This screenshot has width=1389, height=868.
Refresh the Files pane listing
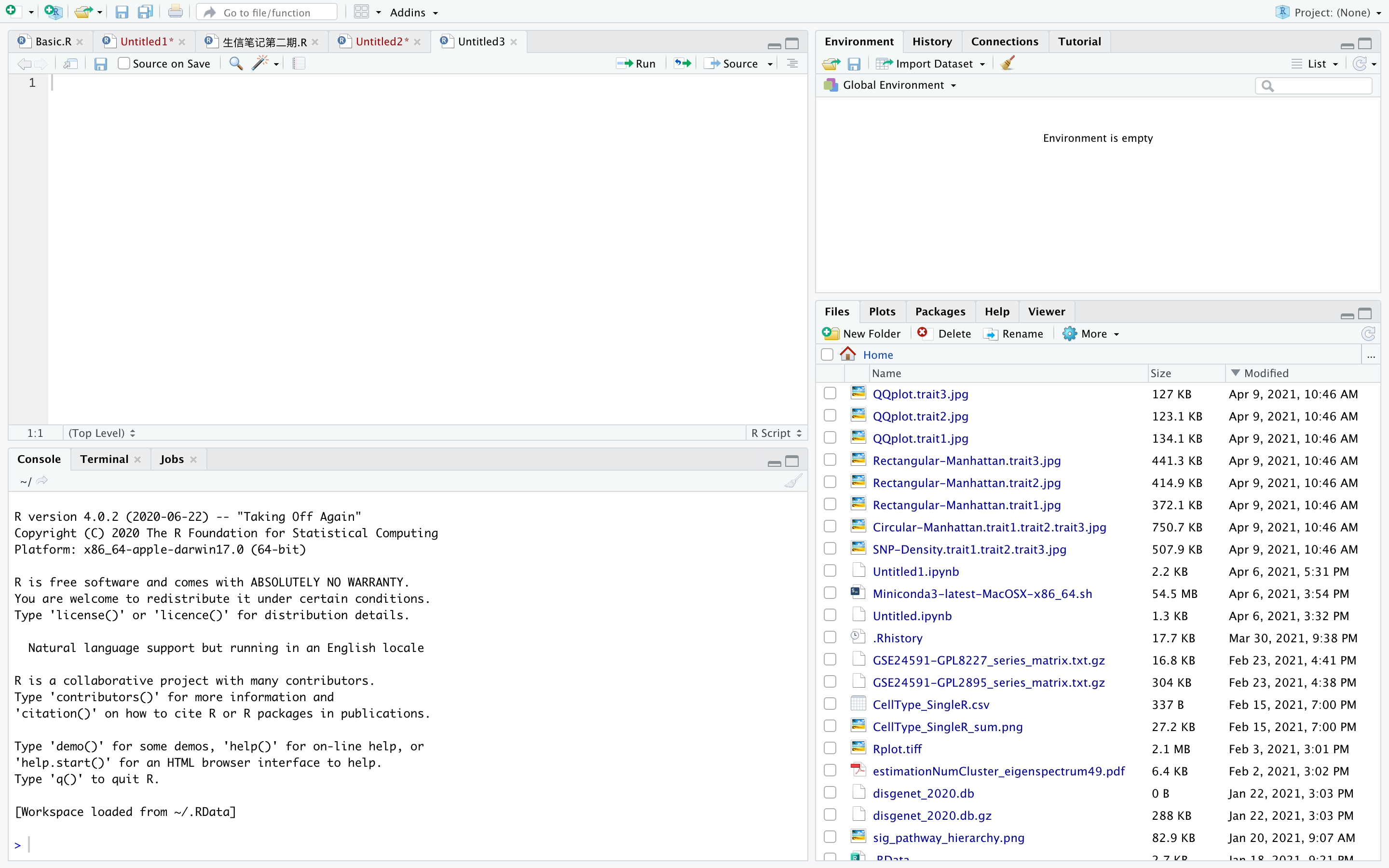point(1368,334)
